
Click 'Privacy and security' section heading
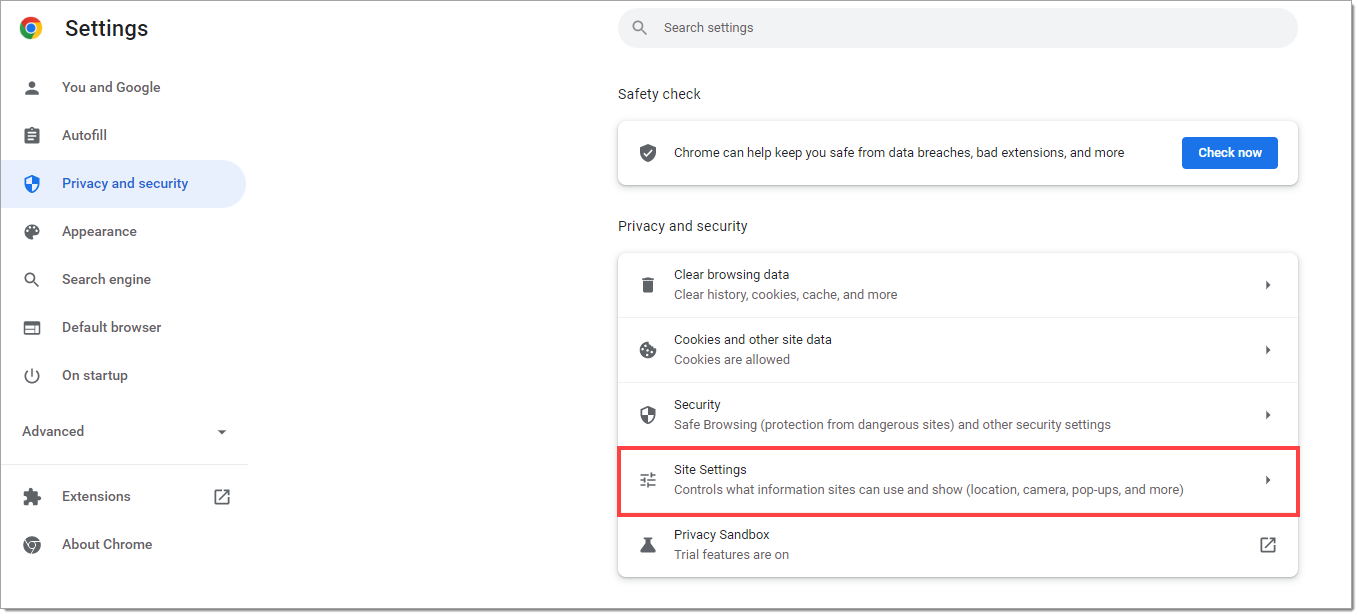point(683,226)
